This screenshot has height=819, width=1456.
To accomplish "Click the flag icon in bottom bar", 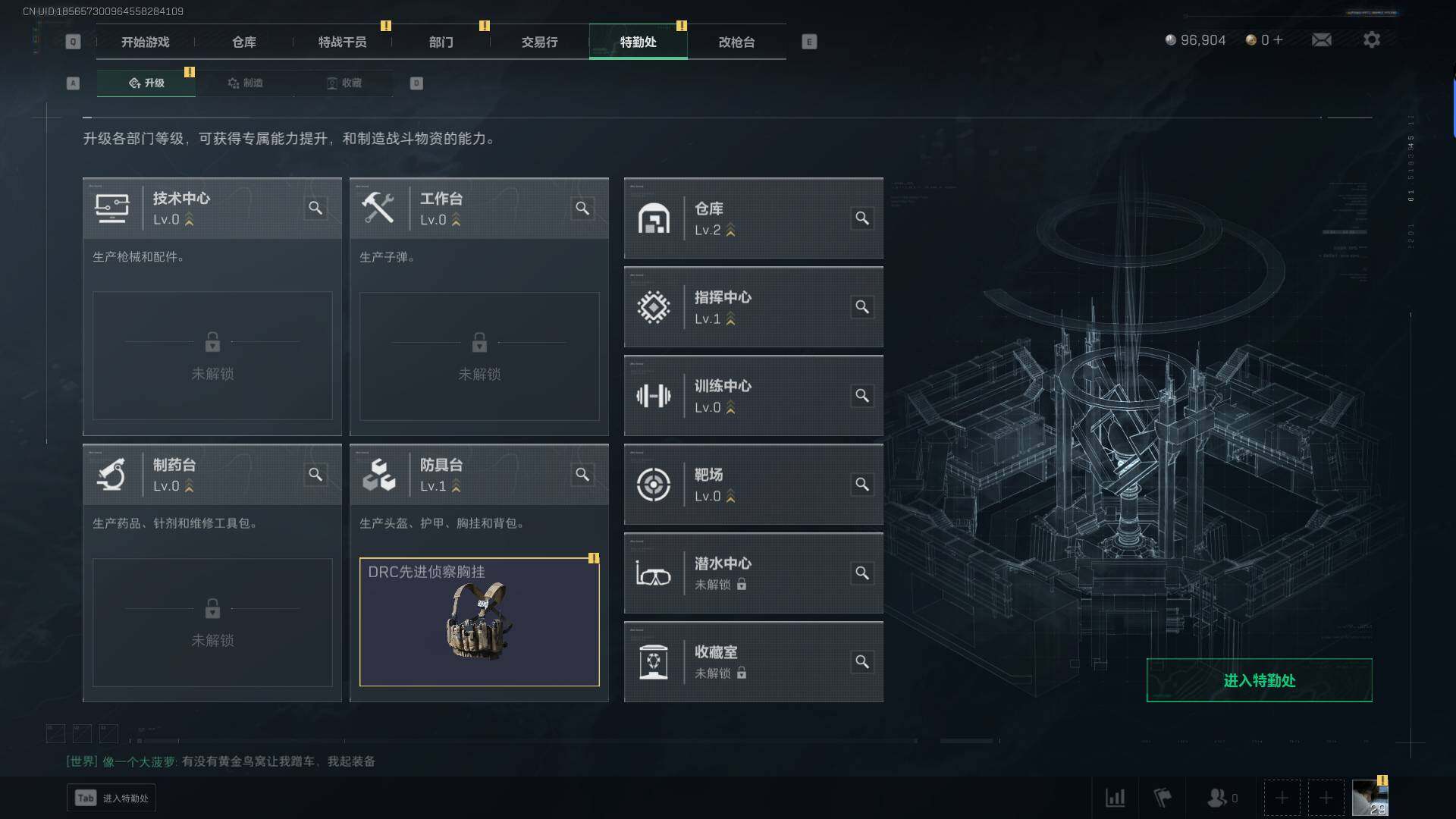I will [1162, 798].
